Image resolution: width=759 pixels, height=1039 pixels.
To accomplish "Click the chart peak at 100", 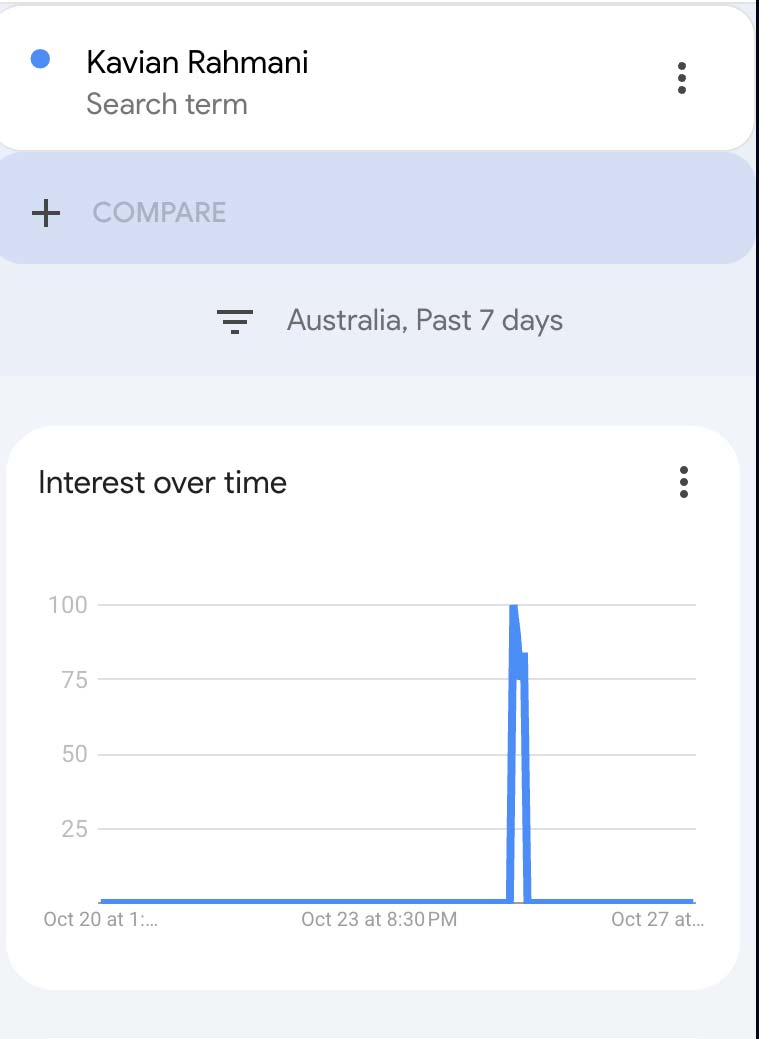I will (x=513, y=607).
